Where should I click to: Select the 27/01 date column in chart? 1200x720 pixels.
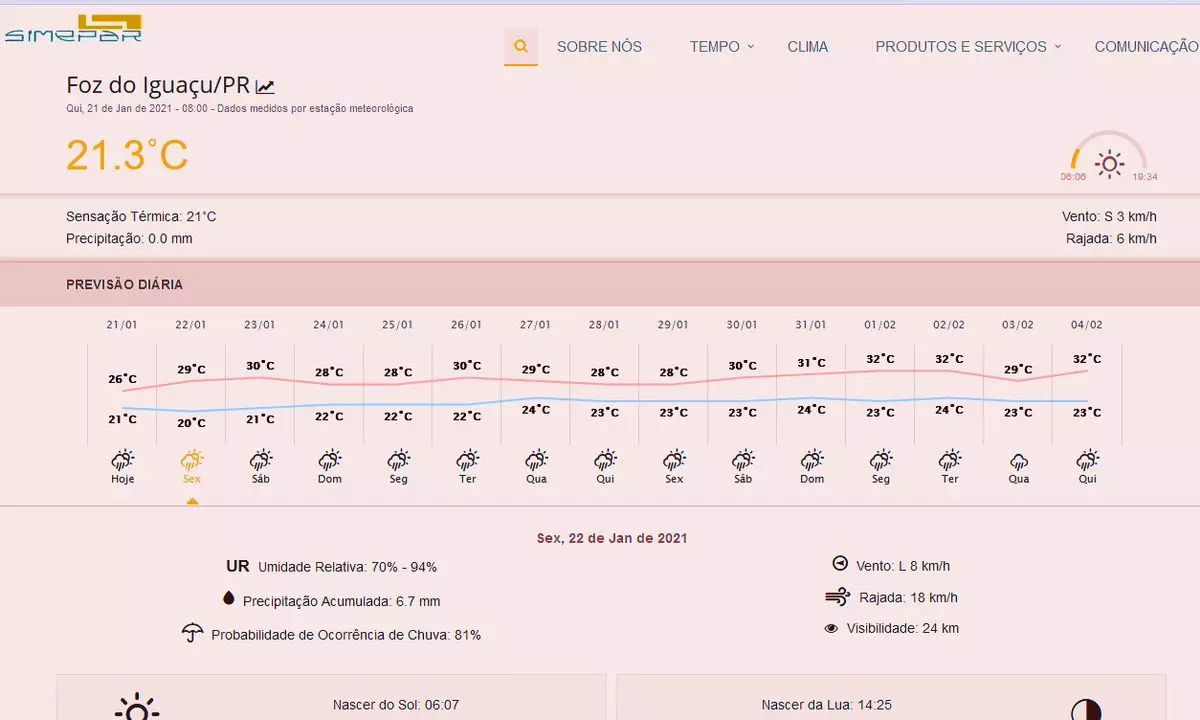click(x=535, y=325)
